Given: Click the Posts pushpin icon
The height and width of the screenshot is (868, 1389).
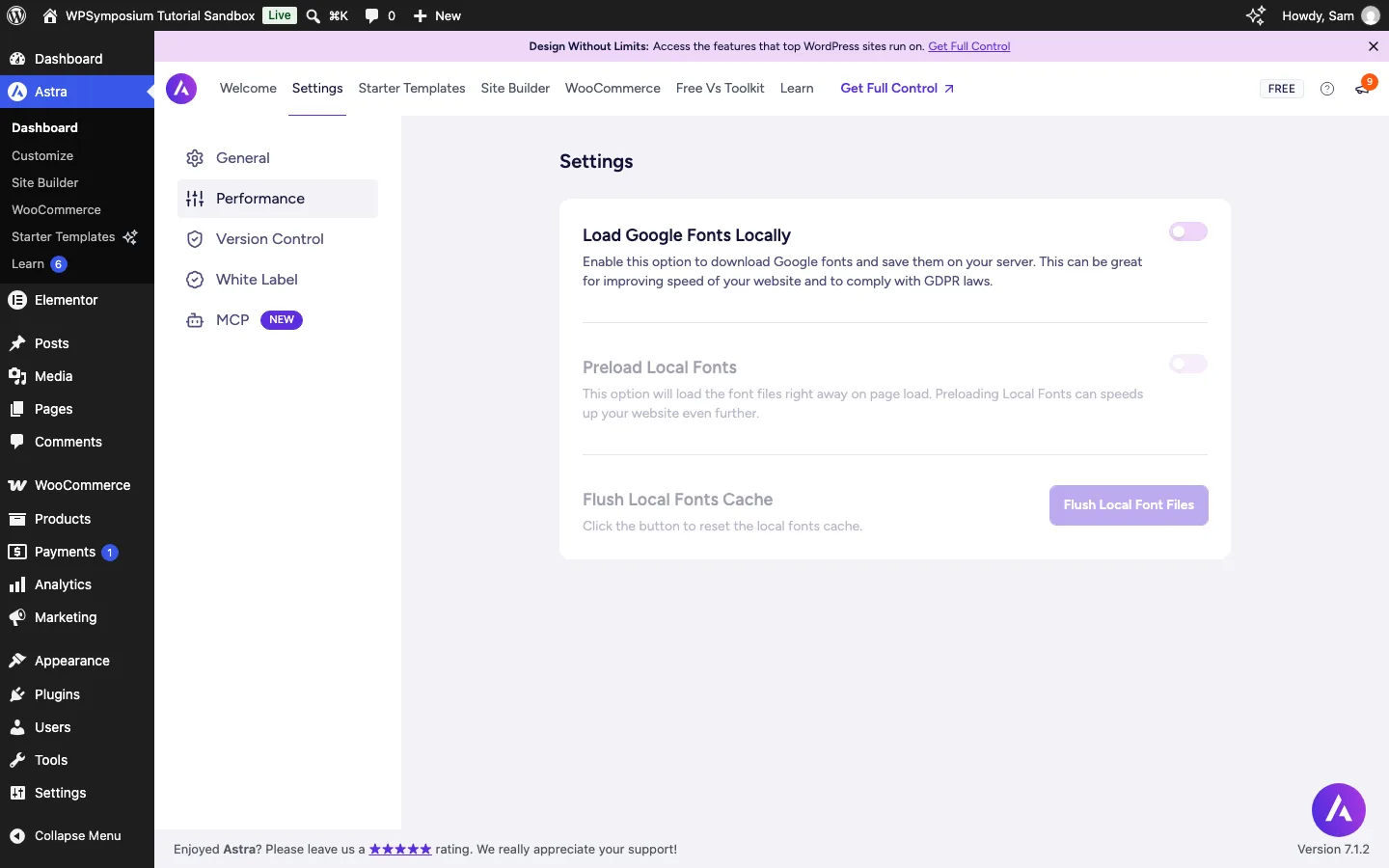Looking at the screenshot, I should click(x=16, y=343).
